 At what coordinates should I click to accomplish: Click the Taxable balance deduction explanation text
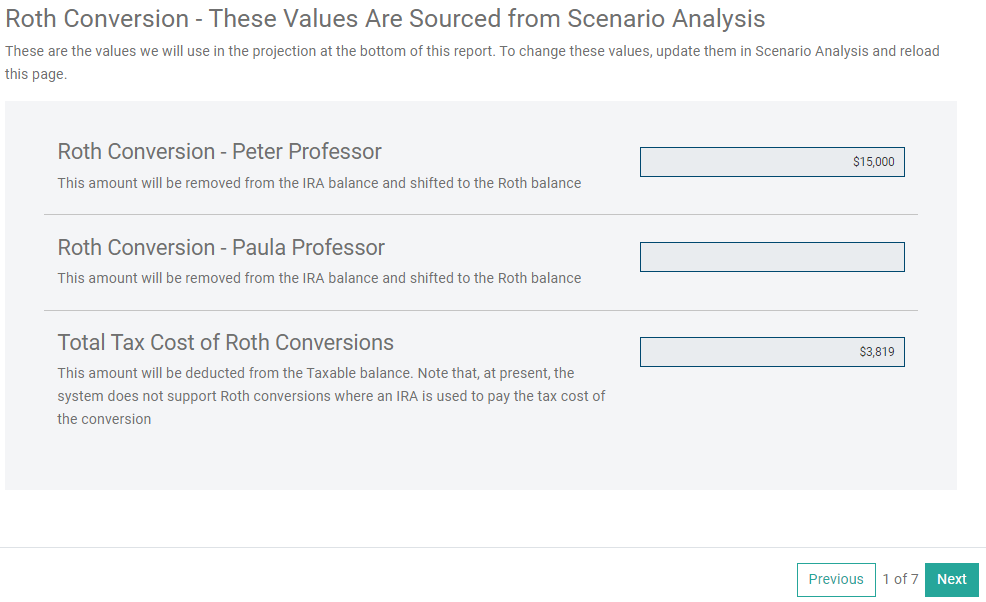pyautogui.click(x=331, y=395)
